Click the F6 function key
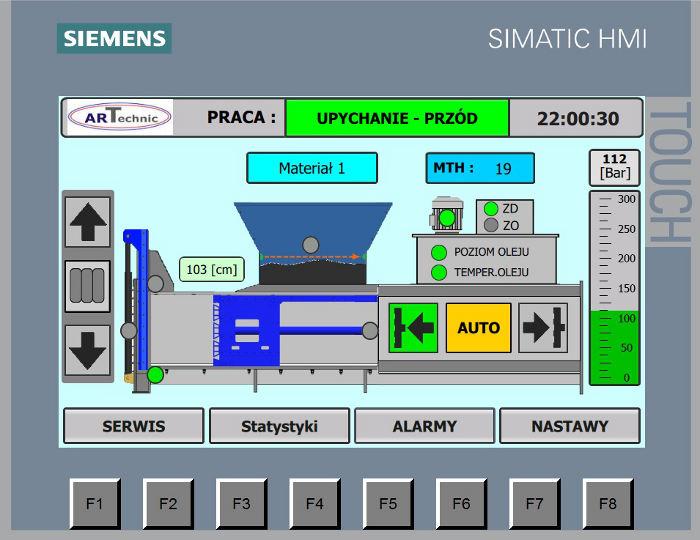Screen dimensions: 700x540 (x=461, y=504)
